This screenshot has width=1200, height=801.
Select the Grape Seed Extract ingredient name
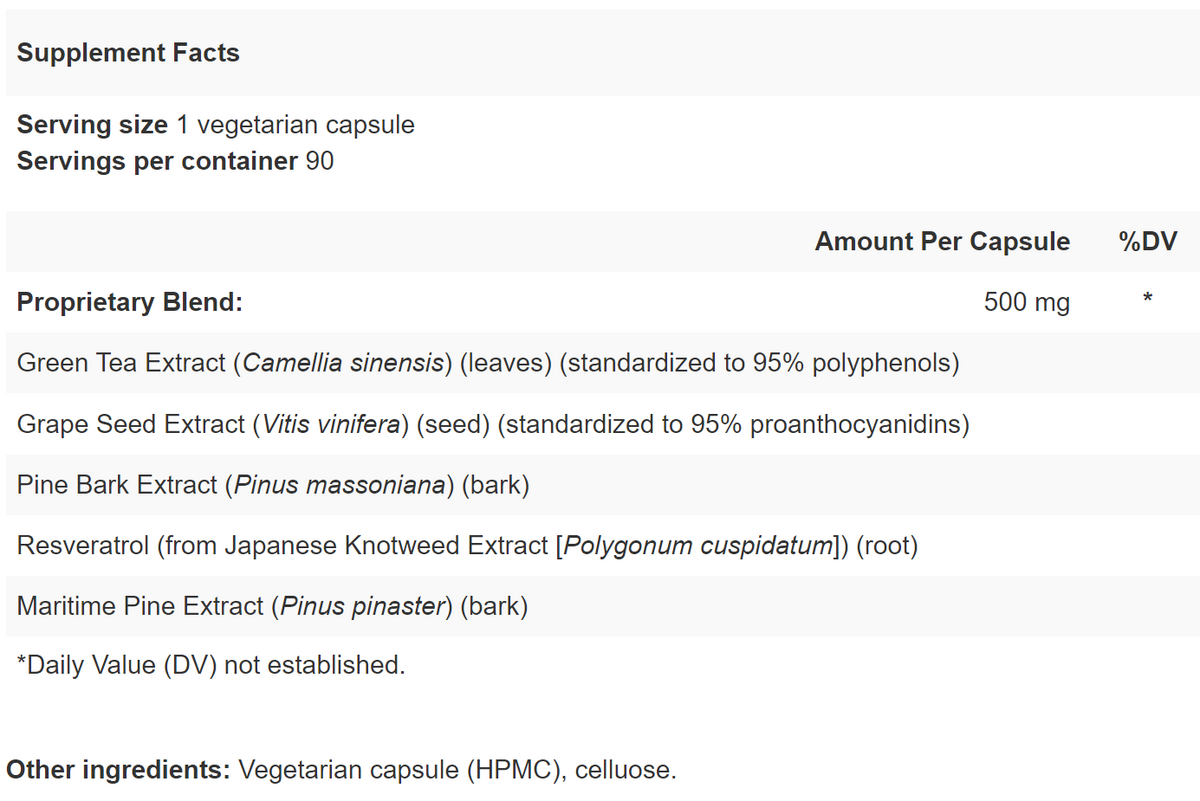pos(130,424)
